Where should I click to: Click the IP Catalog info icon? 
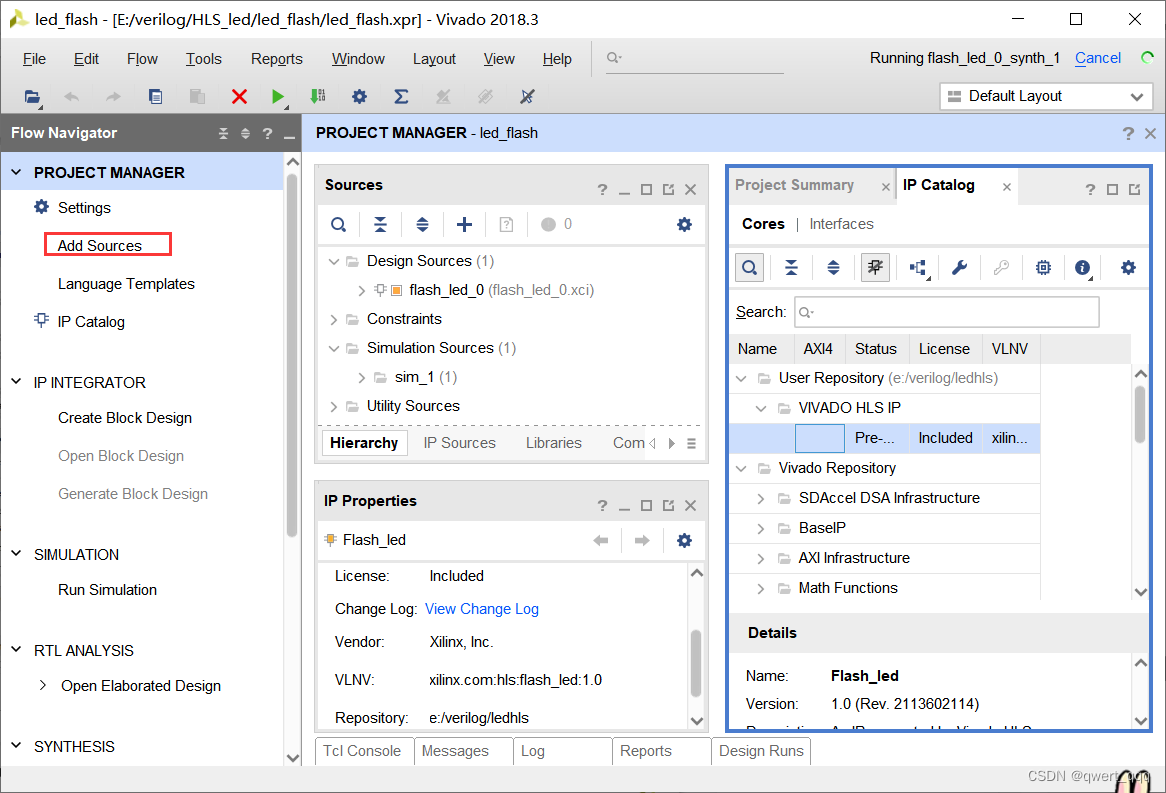tap(1083, 268)
